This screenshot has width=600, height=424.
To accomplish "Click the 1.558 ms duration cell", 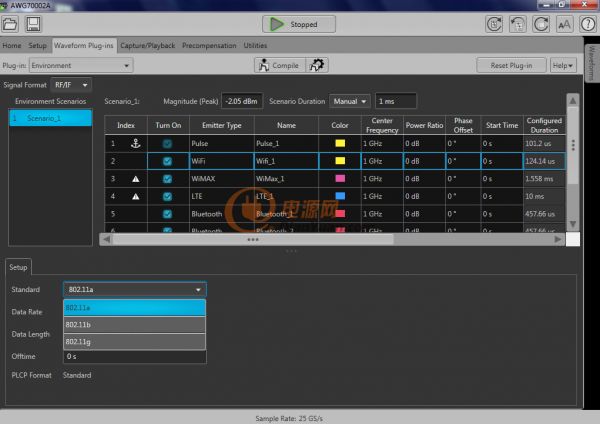I will [544, 179].
